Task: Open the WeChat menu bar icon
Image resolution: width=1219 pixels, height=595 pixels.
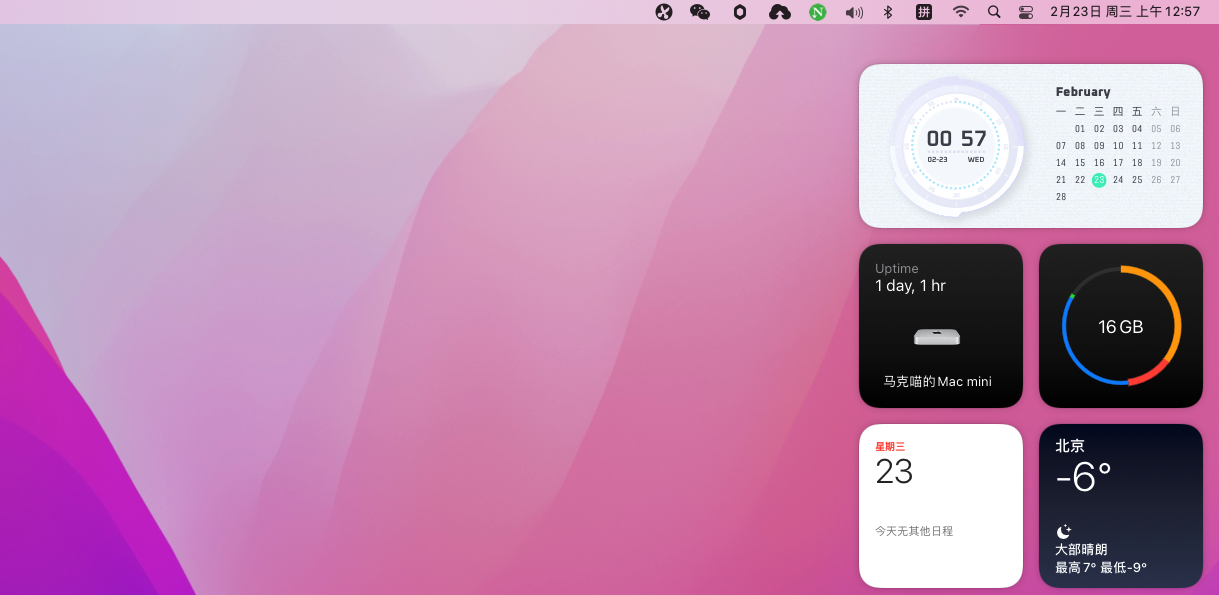Action: (700, 12)
